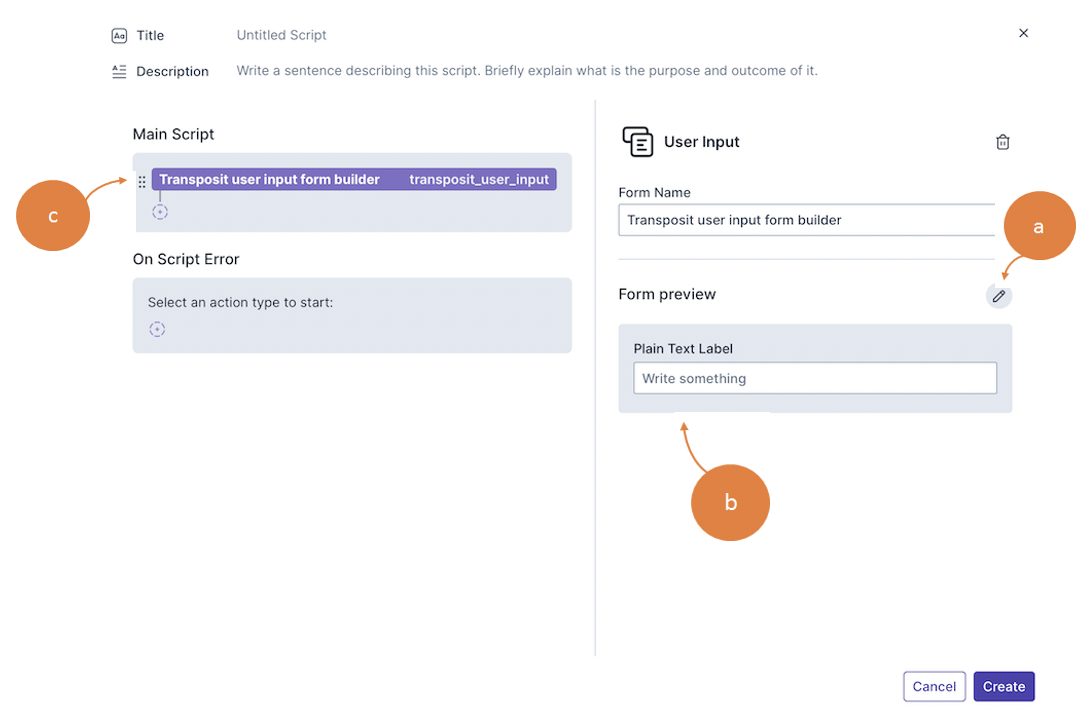Click the six-dot drag handle on the script step
1092x726 pixels.
(x=142, y=181)
